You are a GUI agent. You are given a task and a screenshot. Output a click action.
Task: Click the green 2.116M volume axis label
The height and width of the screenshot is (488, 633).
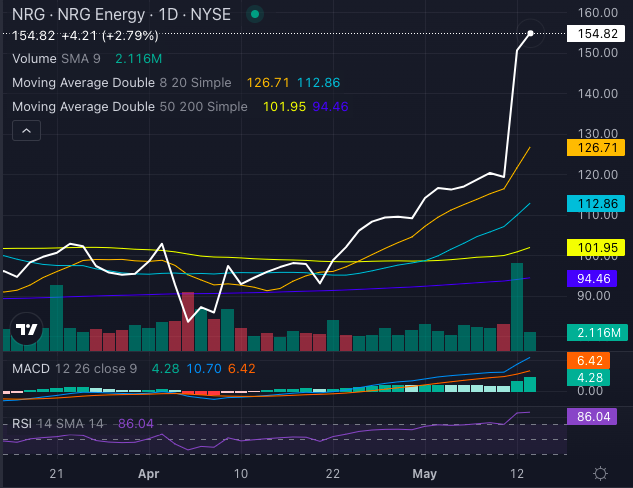click(x=597, y=333)
